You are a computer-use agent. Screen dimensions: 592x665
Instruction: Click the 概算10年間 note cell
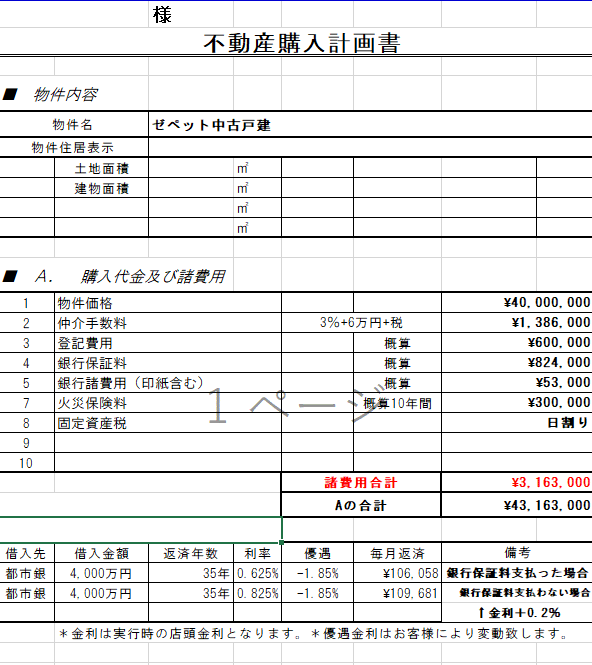397,403
